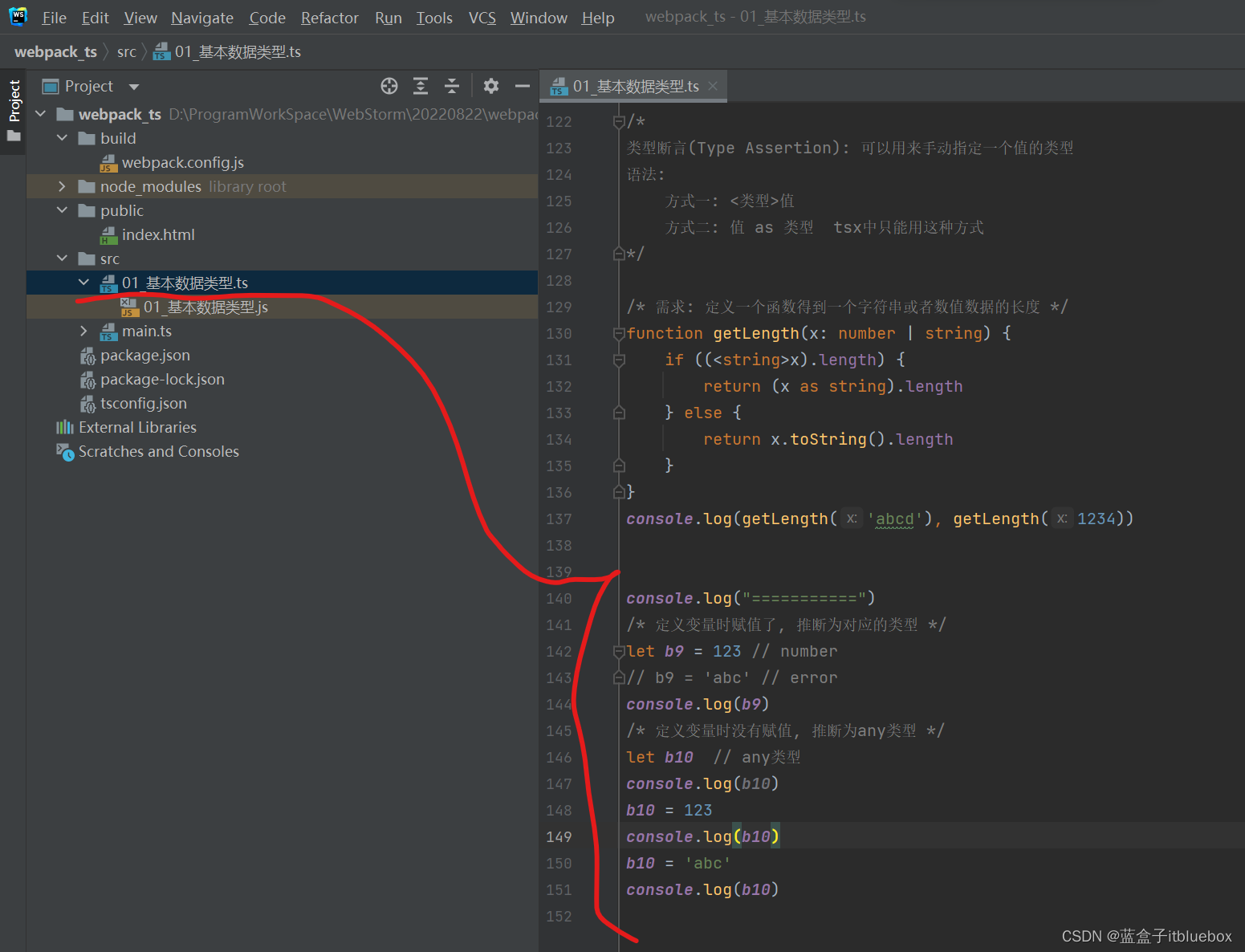Collapse the src folder
1245x952 pixels.
63,258
